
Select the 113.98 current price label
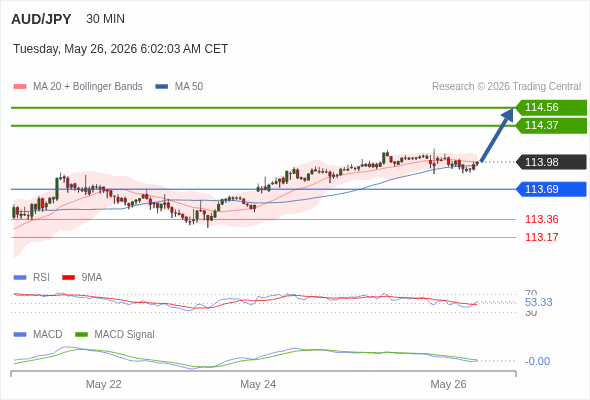(551, 162)
